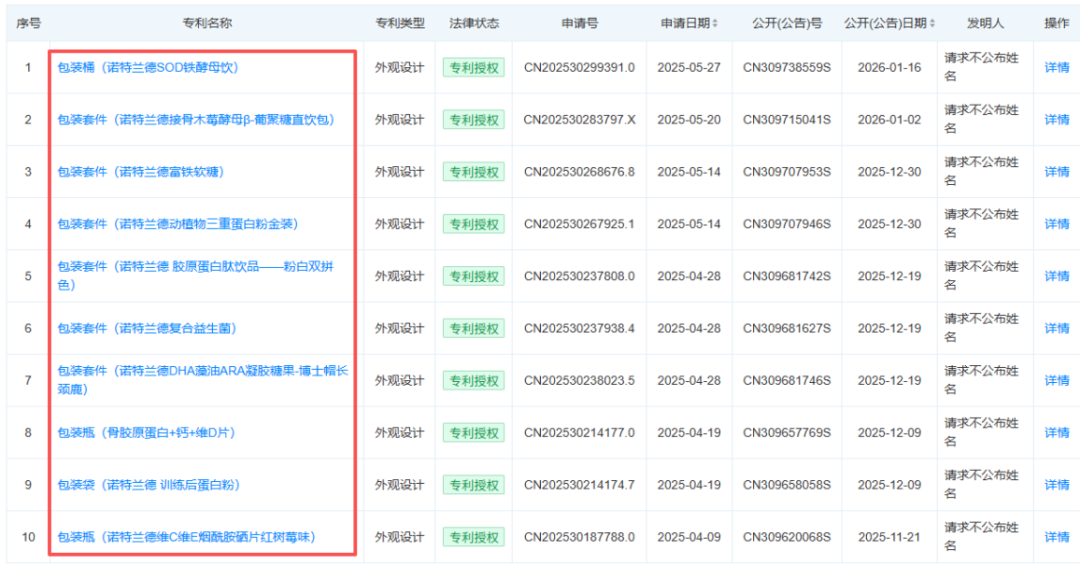The image size is (1080, 566).
Task: Click the 公开(公告)号 column header
Action: [x=787, y=23]
